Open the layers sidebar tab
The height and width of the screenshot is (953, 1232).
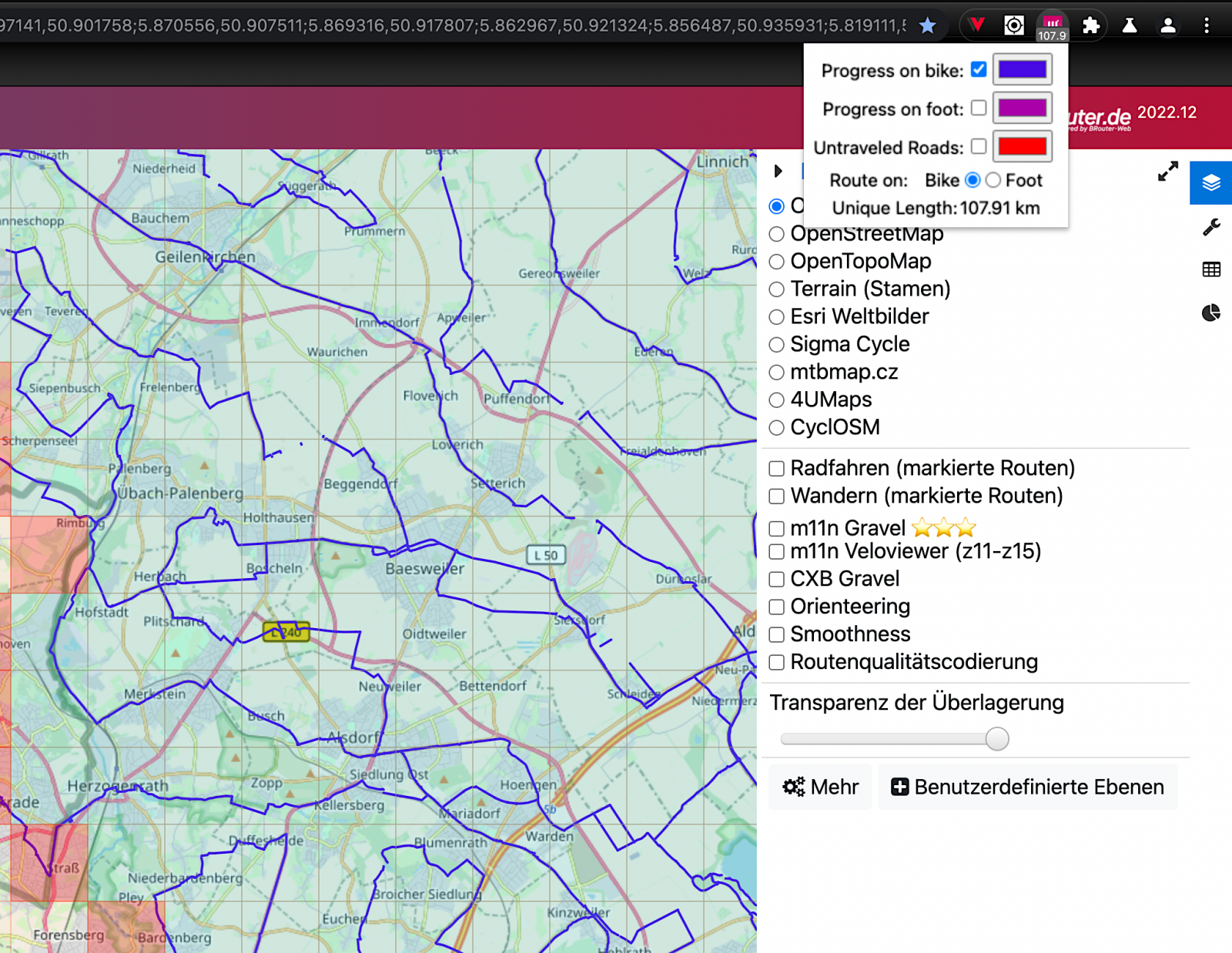[x=1210, y=183]
